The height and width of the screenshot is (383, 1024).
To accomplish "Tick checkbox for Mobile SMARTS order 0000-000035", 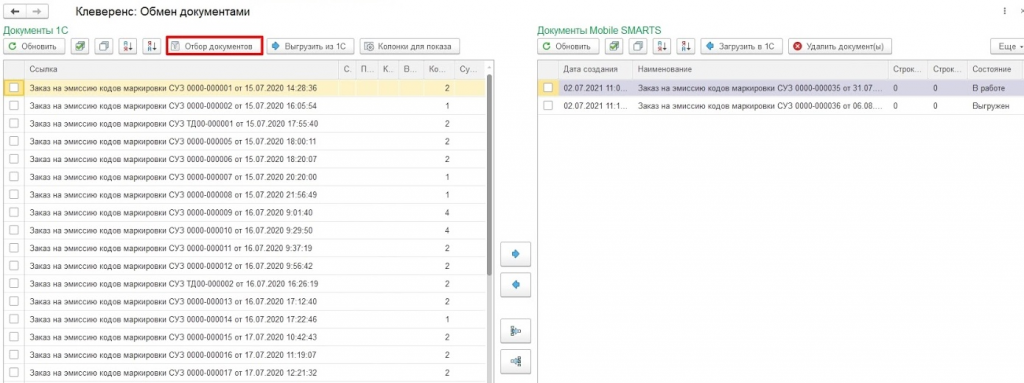I will (548, 88).
